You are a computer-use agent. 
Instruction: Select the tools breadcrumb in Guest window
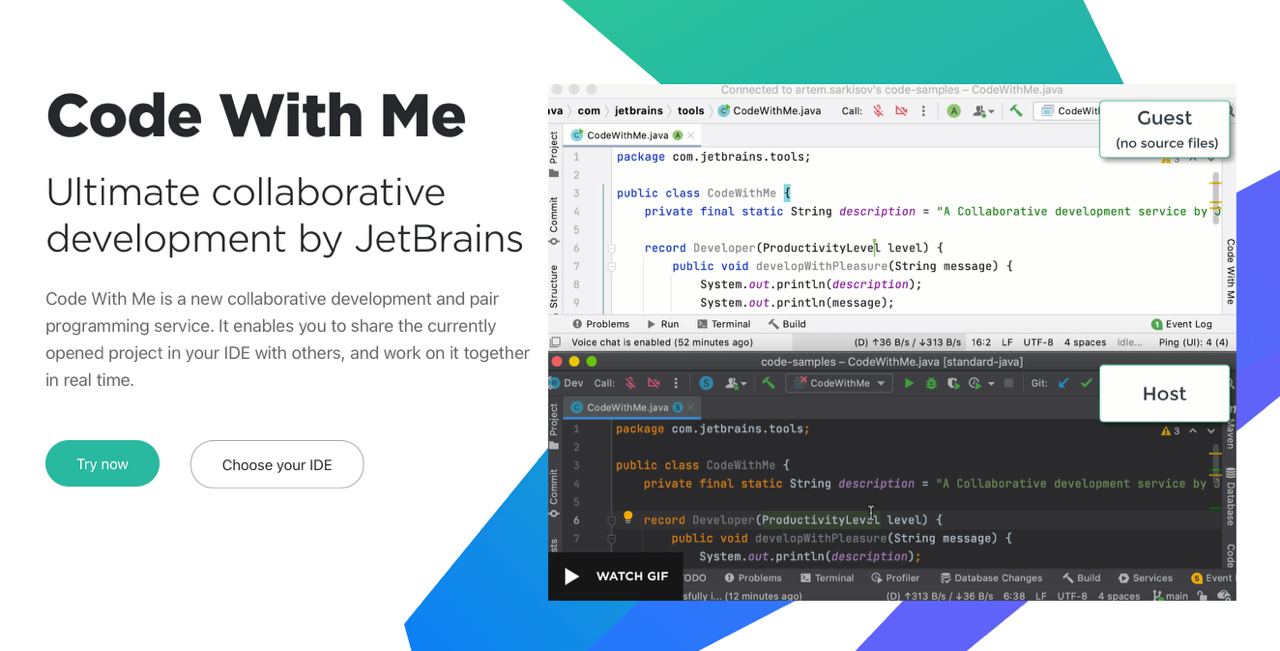[691, 111]
